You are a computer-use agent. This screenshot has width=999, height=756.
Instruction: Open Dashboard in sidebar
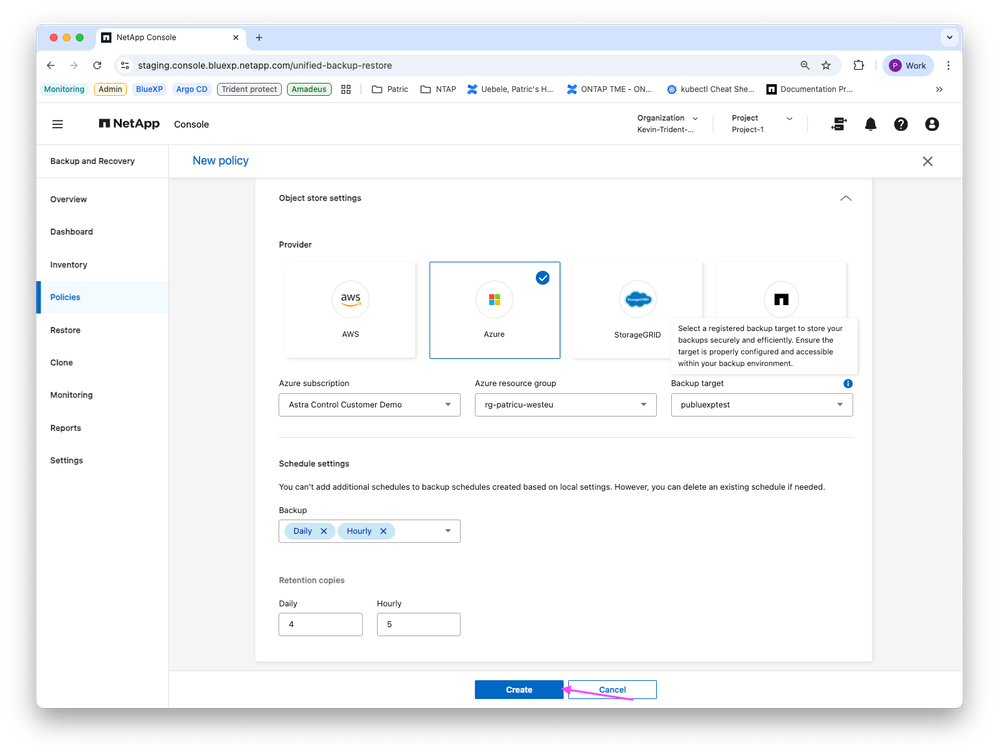point(71,232)
